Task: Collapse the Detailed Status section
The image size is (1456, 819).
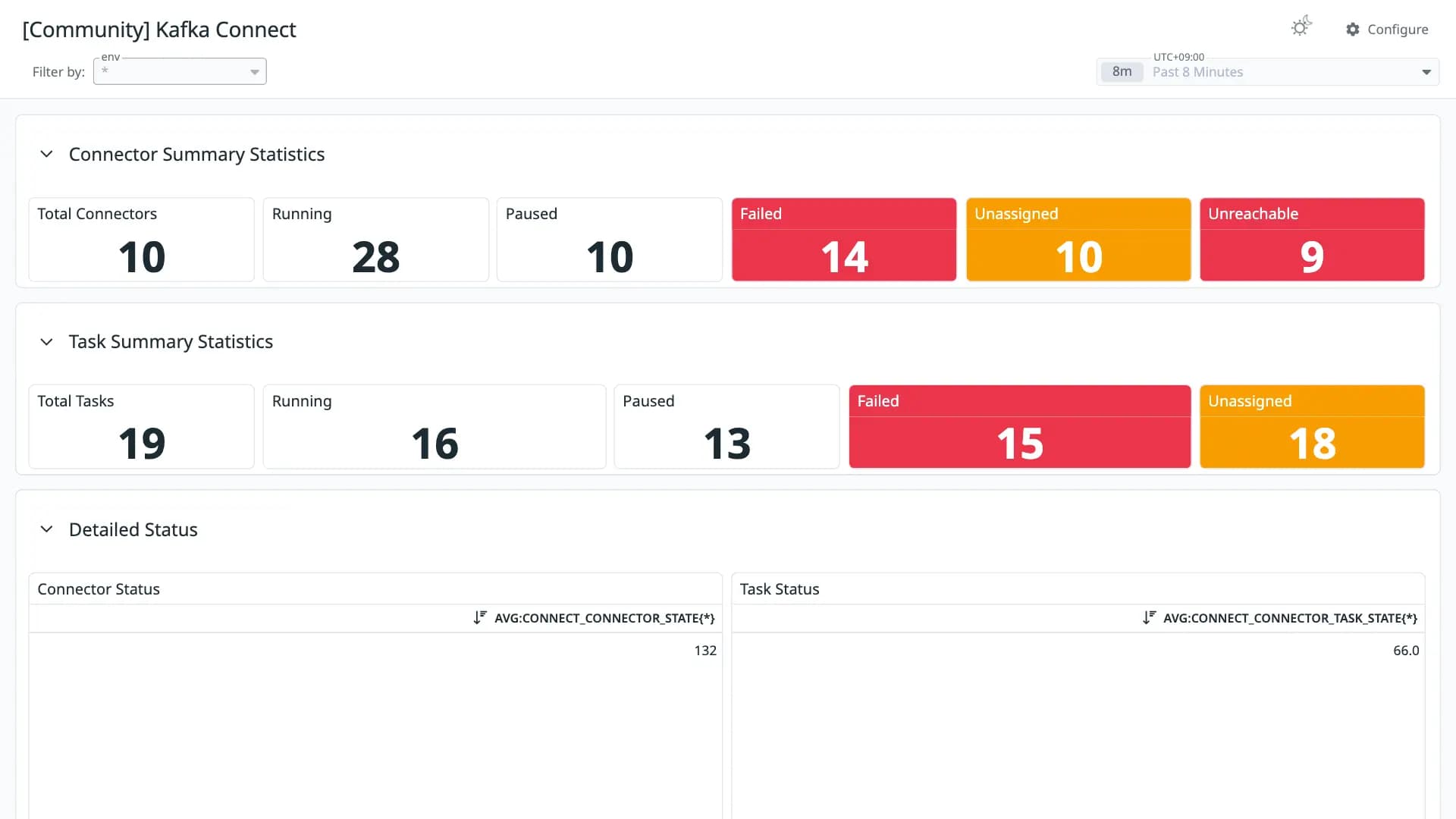Action: tap(46, 529)
